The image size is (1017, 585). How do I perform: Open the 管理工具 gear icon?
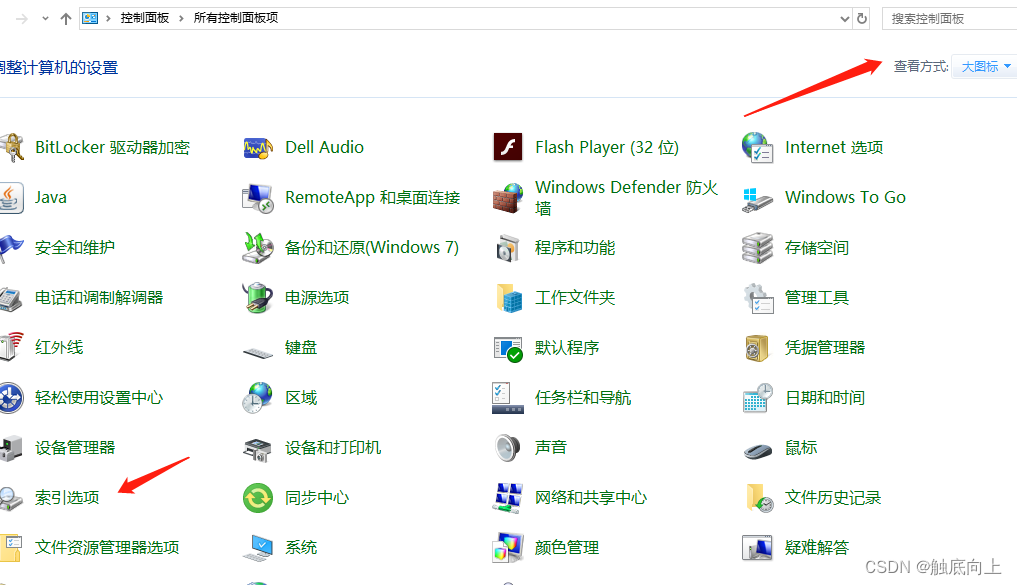point(758,298)
